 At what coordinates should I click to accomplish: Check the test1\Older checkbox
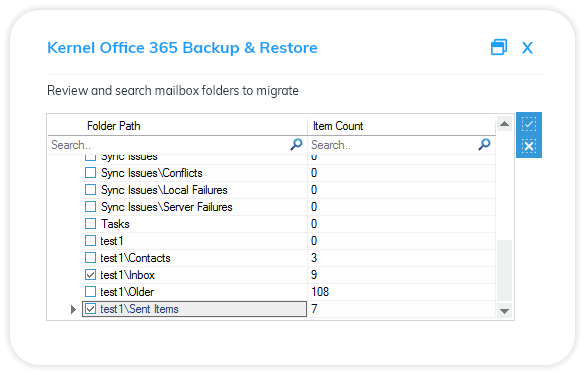point(90,291)
